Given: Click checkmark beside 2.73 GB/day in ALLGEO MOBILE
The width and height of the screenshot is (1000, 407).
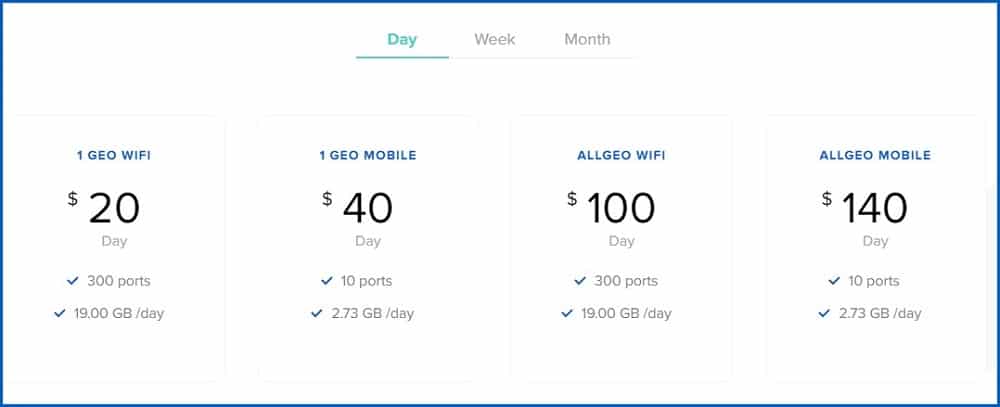Looking at the screenshot, I should (824, 313).
